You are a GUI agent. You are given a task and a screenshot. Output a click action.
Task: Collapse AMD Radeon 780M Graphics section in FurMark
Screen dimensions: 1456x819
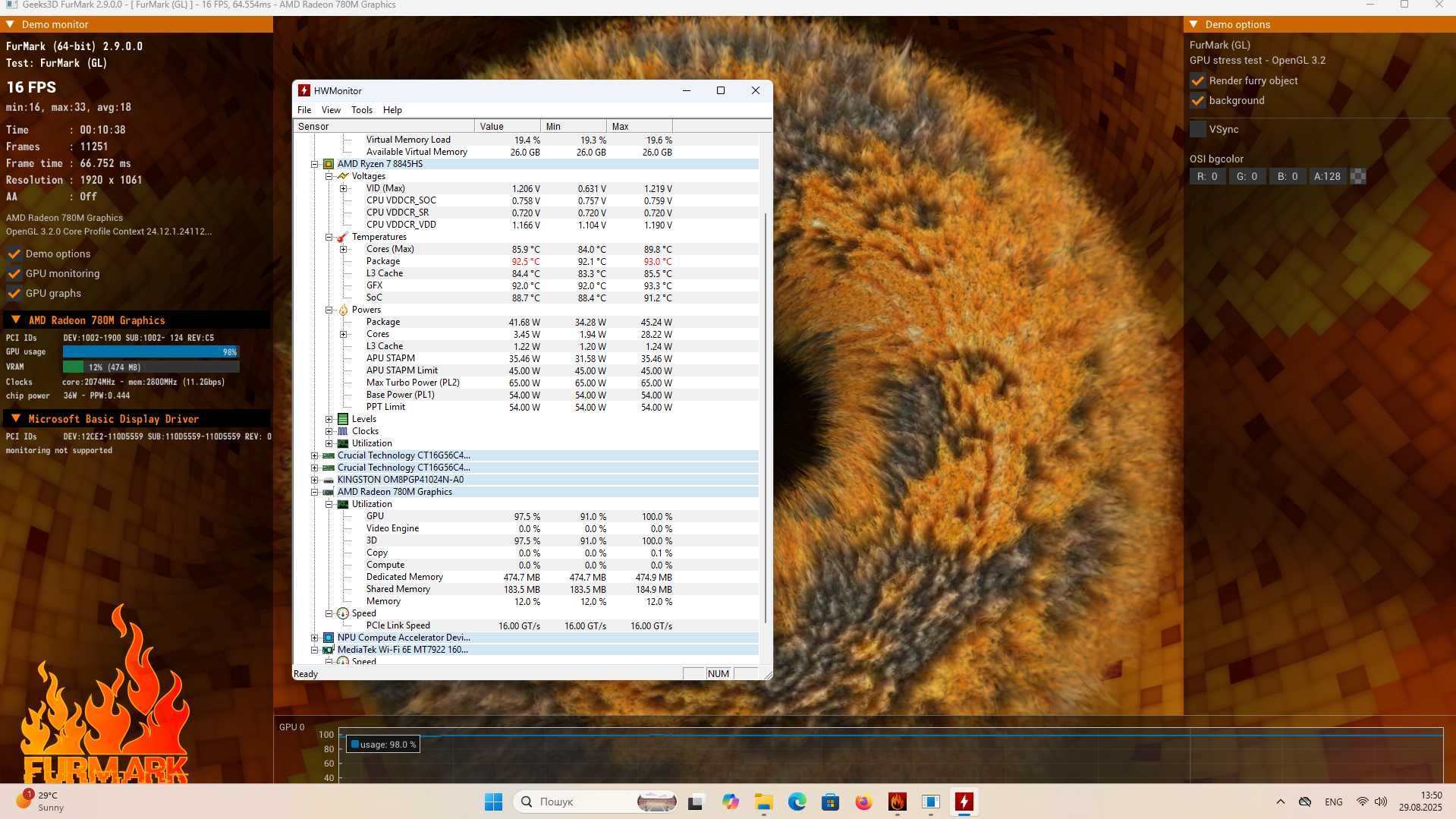click(15, 320)
